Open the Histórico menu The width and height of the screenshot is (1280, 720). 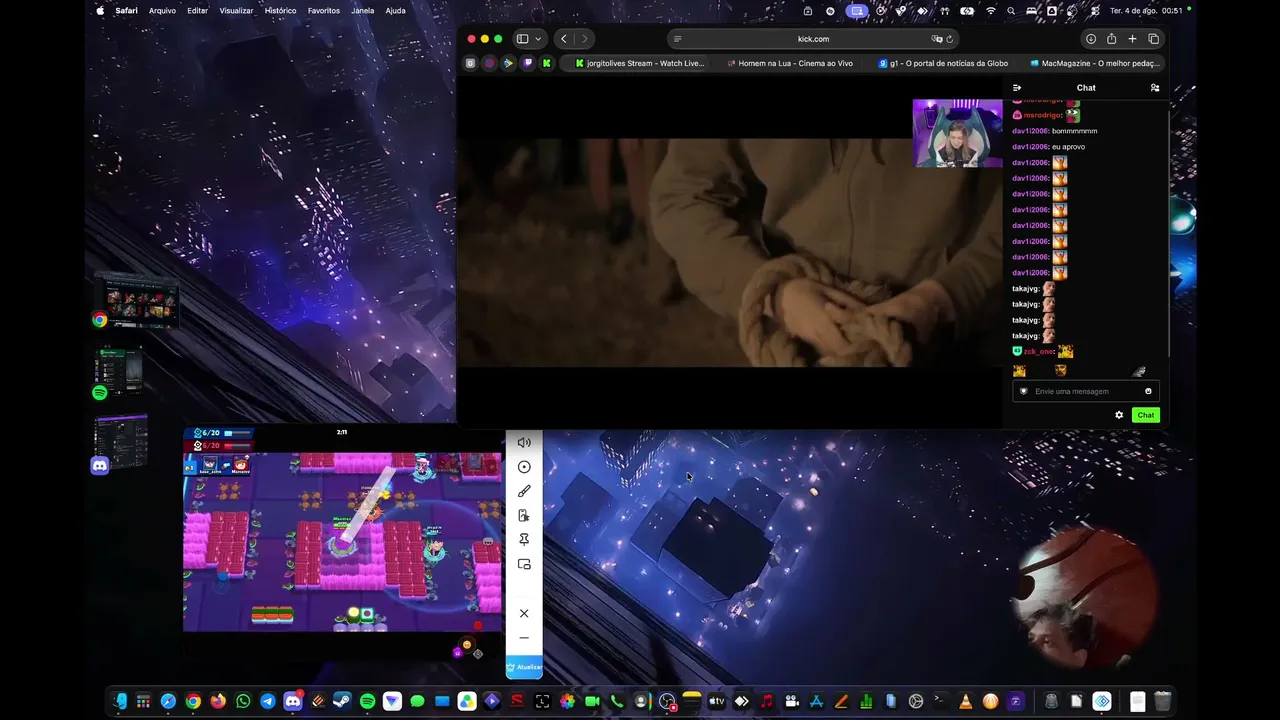point(281,11)
